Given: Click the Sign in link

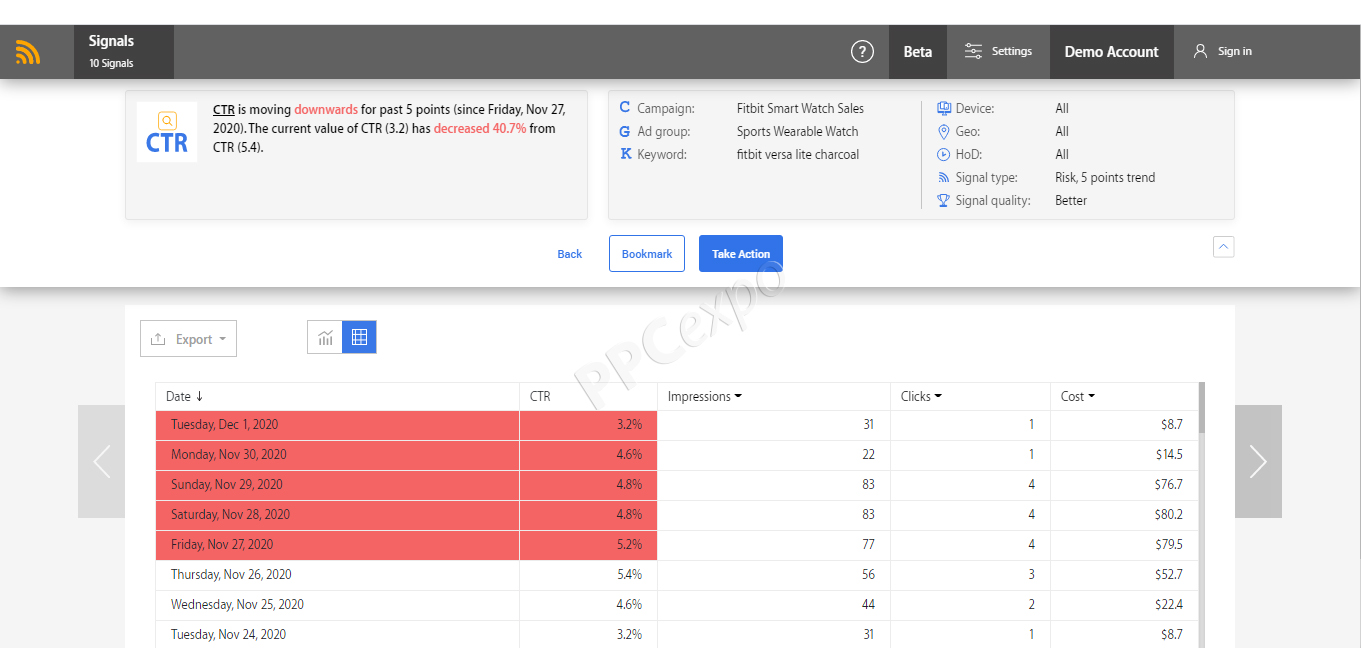Looking at the screenshot, I should [1235, 51].
